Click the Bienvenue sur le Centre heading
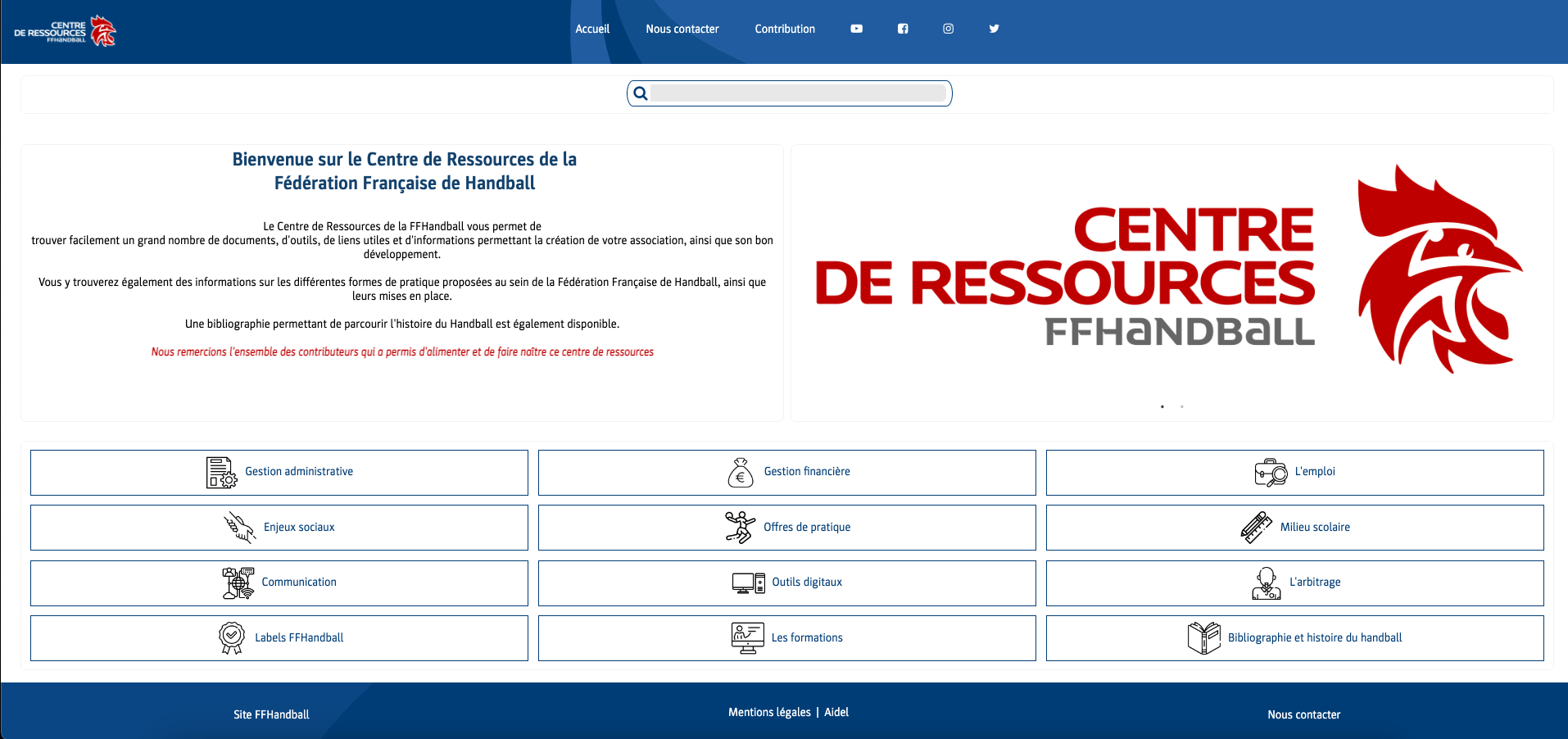This screenshot has width=1568, height=739. (405, 170)
